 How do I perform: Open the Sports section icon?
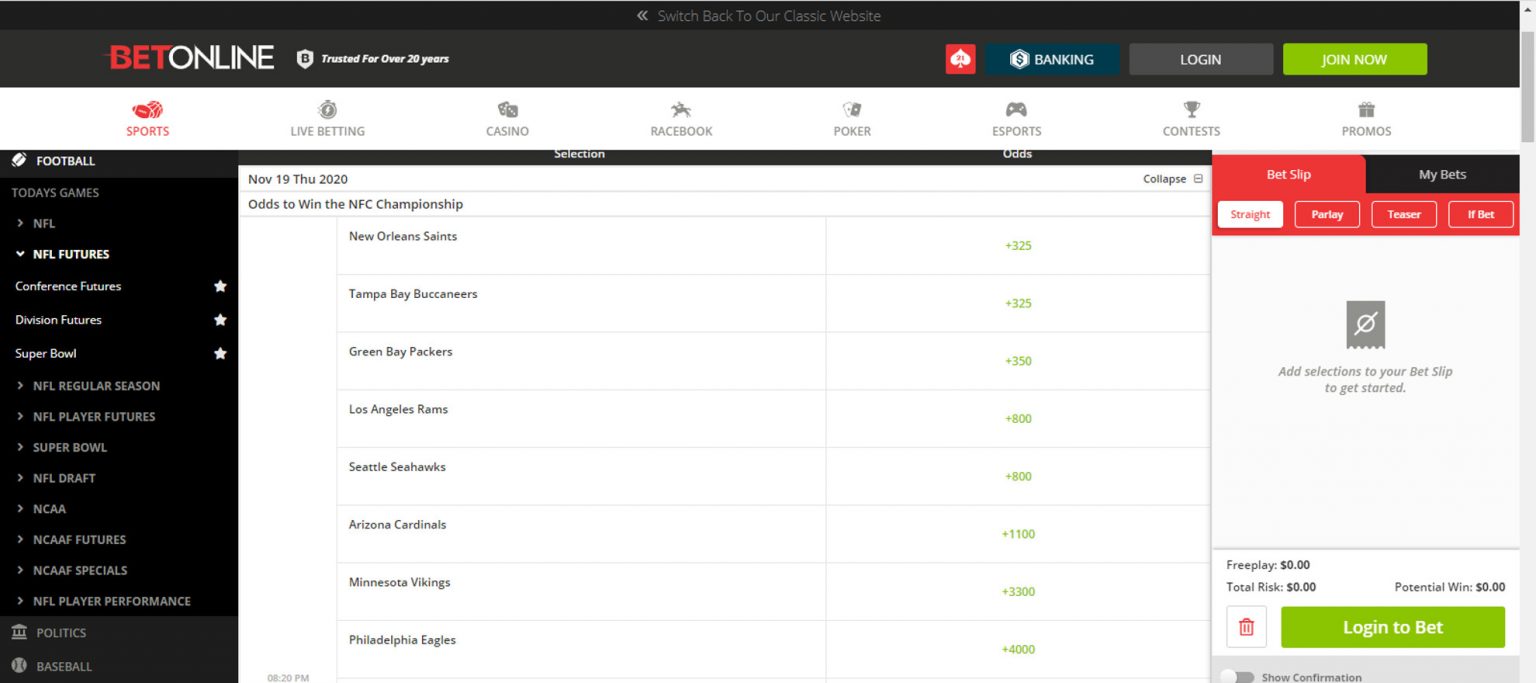point(147,110)
